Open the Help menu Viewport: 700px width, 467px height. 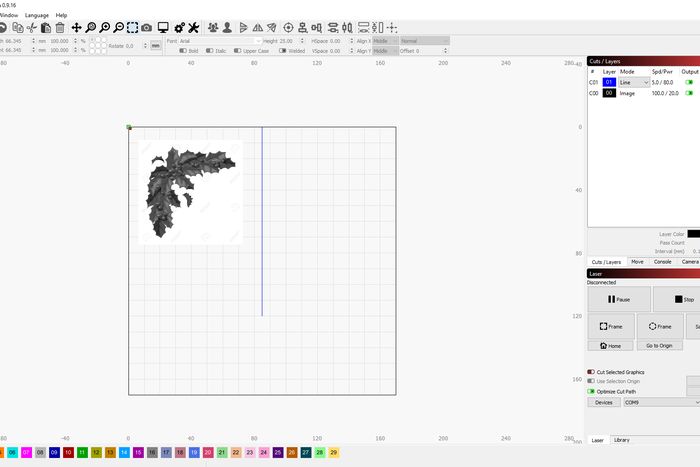(x=62, y=15)
